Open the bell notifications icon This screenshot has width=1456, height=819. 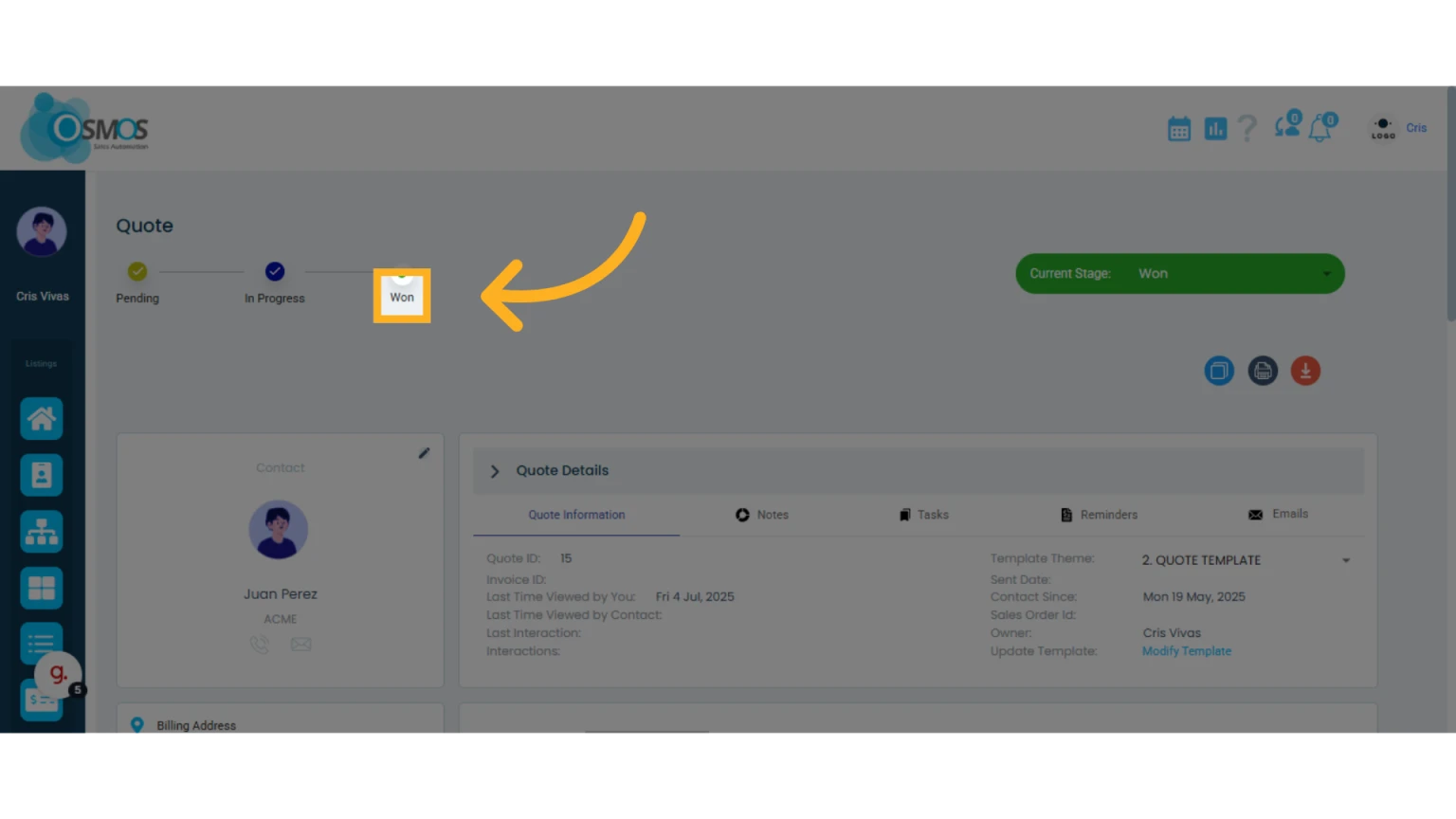point(1322,126)
